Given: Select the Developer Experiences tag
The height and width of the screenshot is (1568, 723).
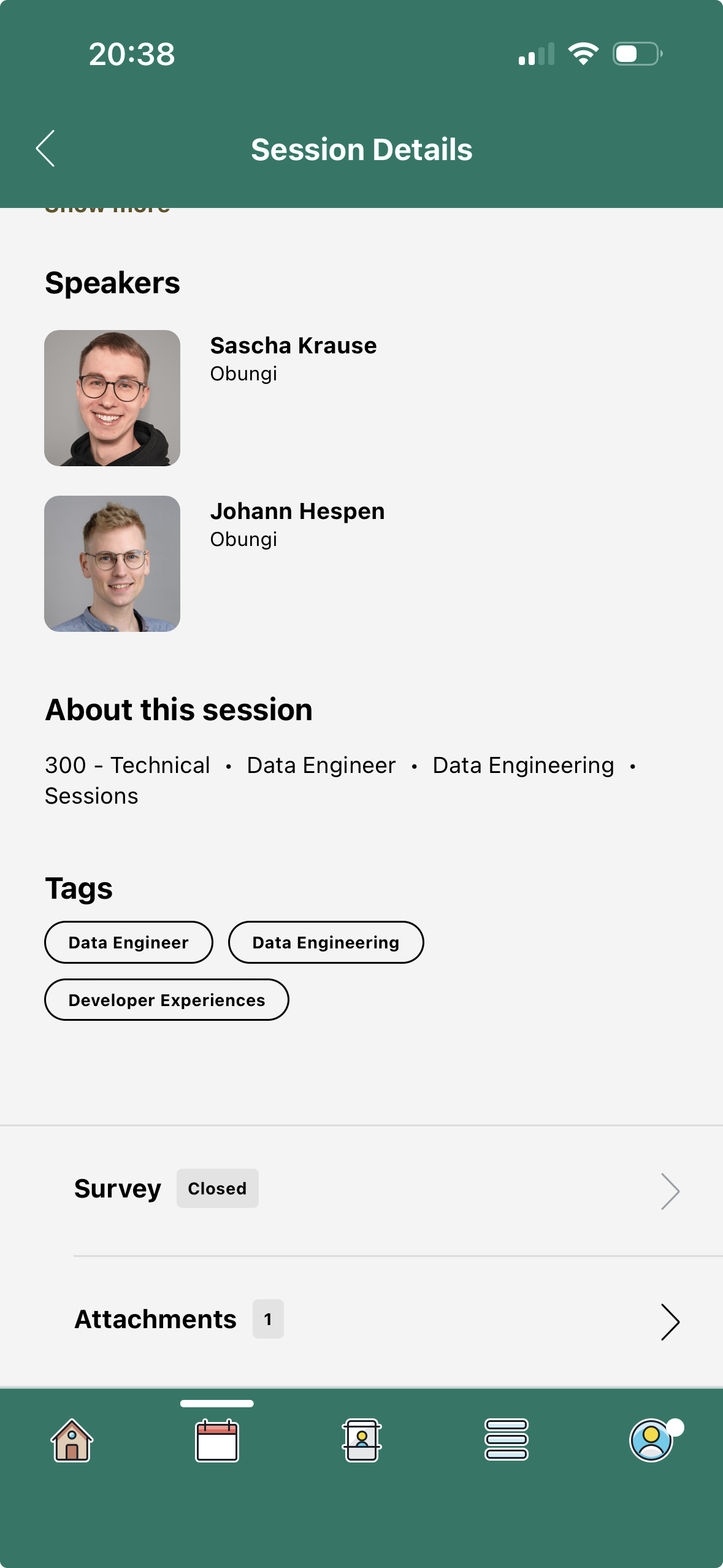Looking at the screenshot, I should 167,1000.
